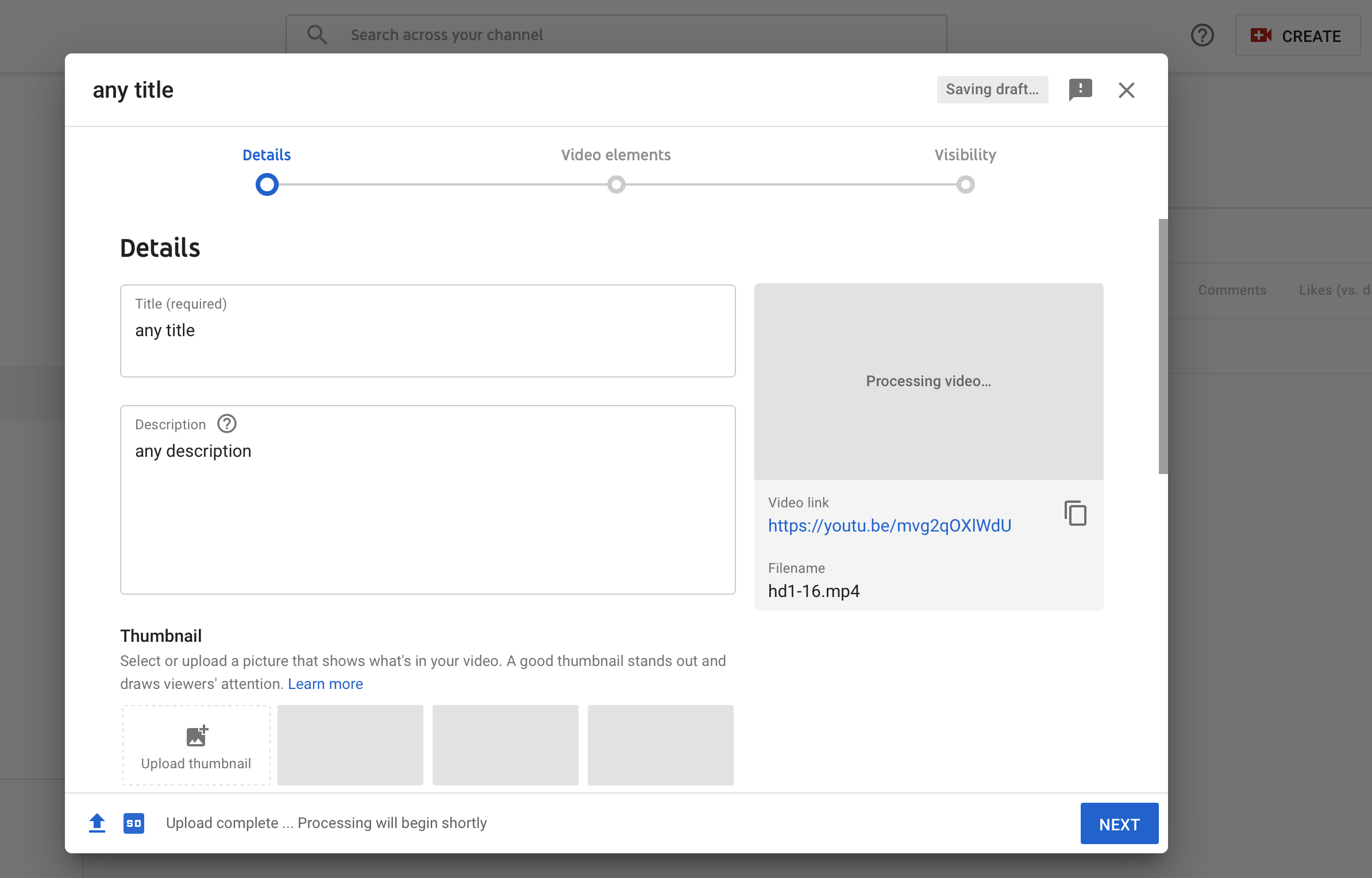This screenshot has width=1372, height=878.
Task: Click the Processing video preview area
Action: (x=928, y=382)
